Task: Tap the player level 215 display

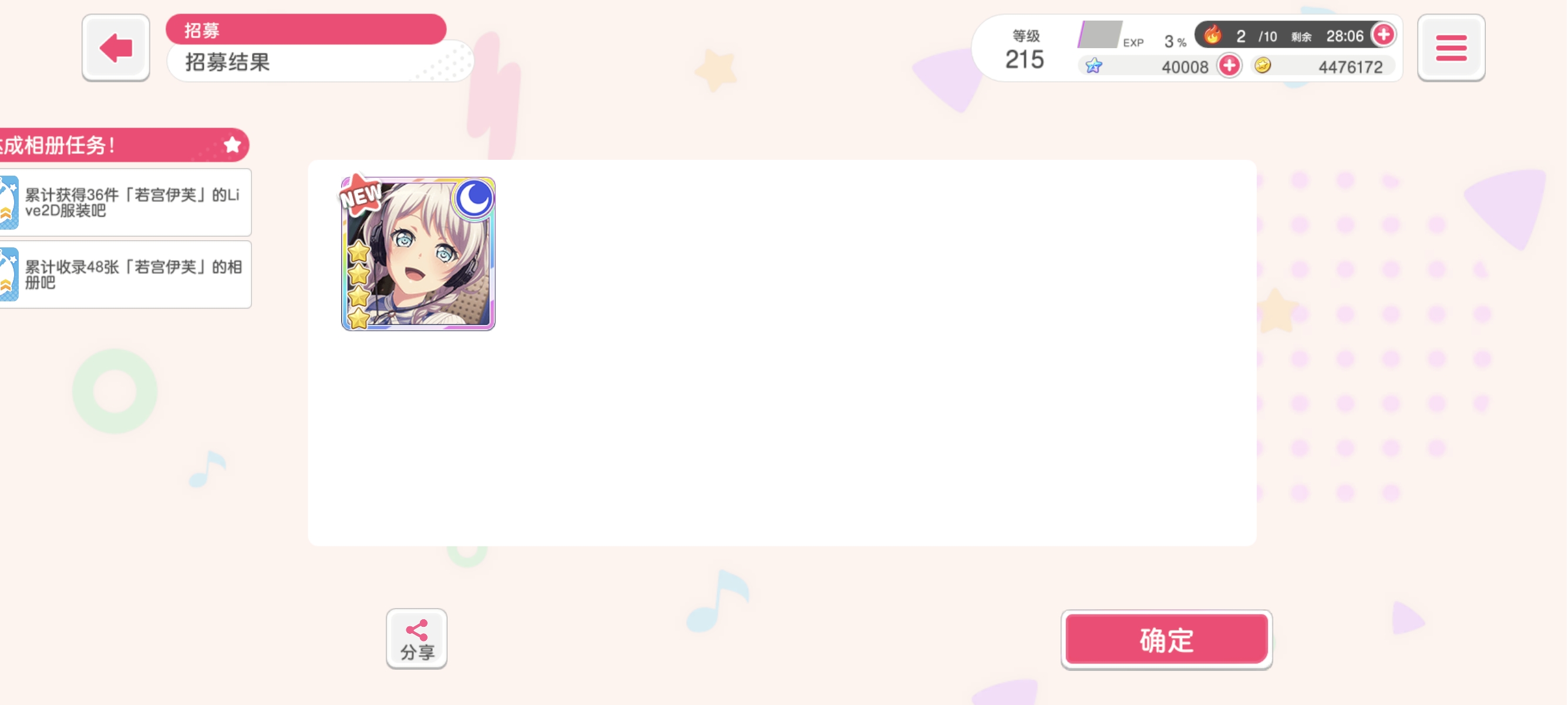Action: [x=1025, y=51]
